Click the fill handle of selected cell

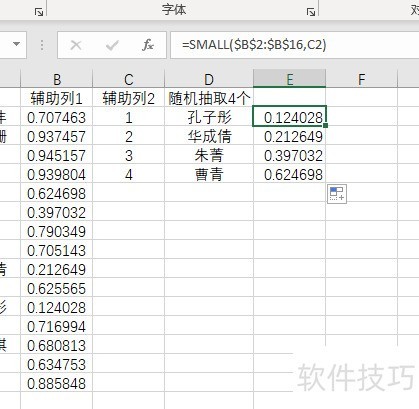coord(325,126)
